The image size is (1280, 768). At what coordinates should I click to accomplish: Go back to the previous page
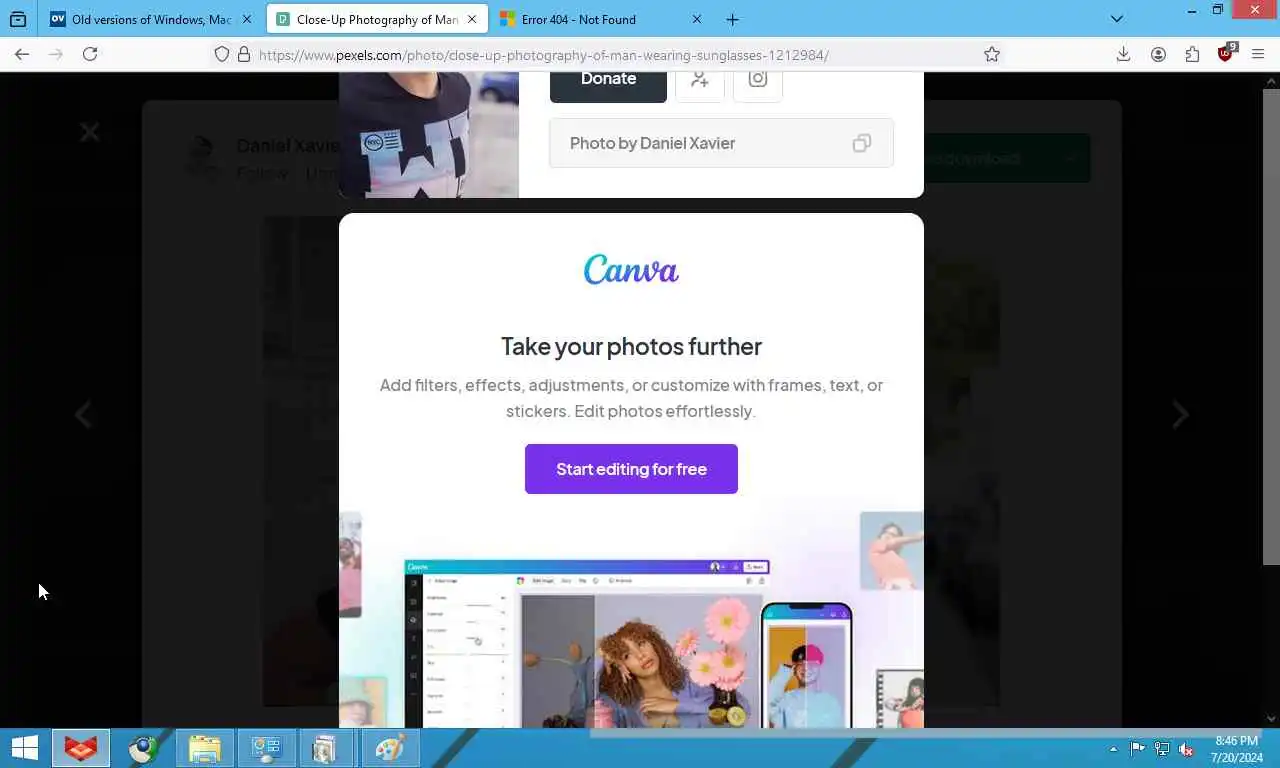(x=22, y=54)
